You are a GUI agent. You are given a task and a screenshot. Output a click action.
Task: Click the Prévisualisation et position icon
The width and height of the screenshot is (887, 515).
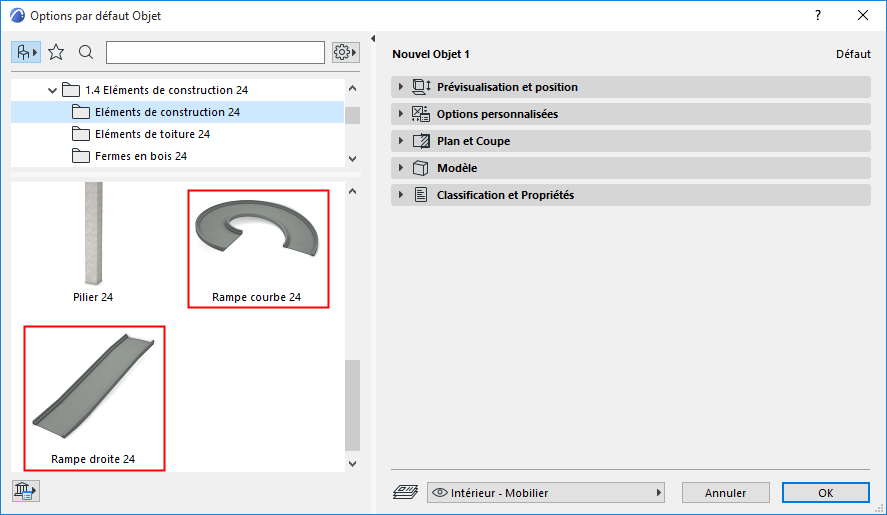click(x=421, y=87)
